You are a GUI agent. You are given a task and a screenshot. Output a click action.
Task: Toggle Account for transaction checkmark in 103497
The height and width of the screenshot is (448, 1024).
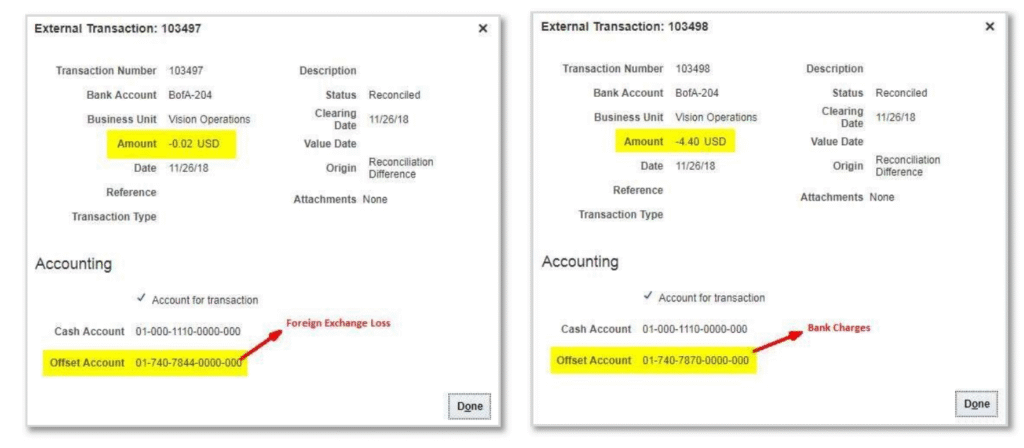pyautogui.click(x=141, y=299)
